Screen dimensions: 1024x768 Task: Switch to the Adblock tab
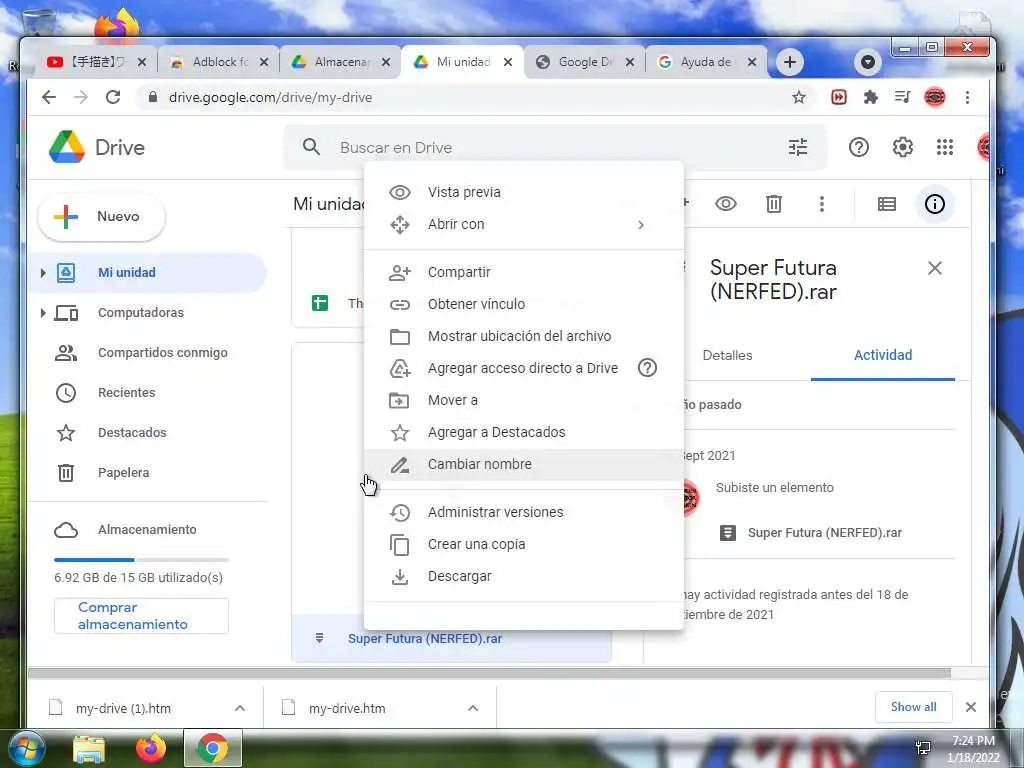pyautogui.click(x=218, y=62)
